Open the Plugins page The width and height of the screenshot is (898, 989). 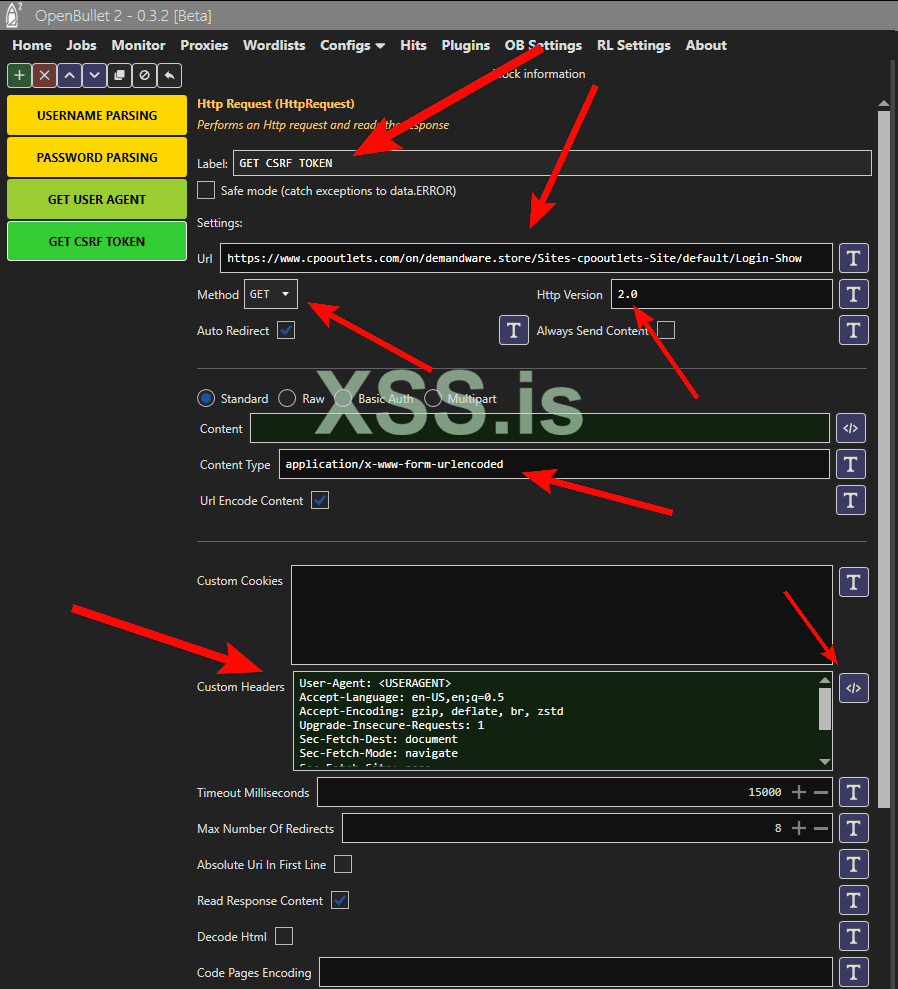point(465,45)
